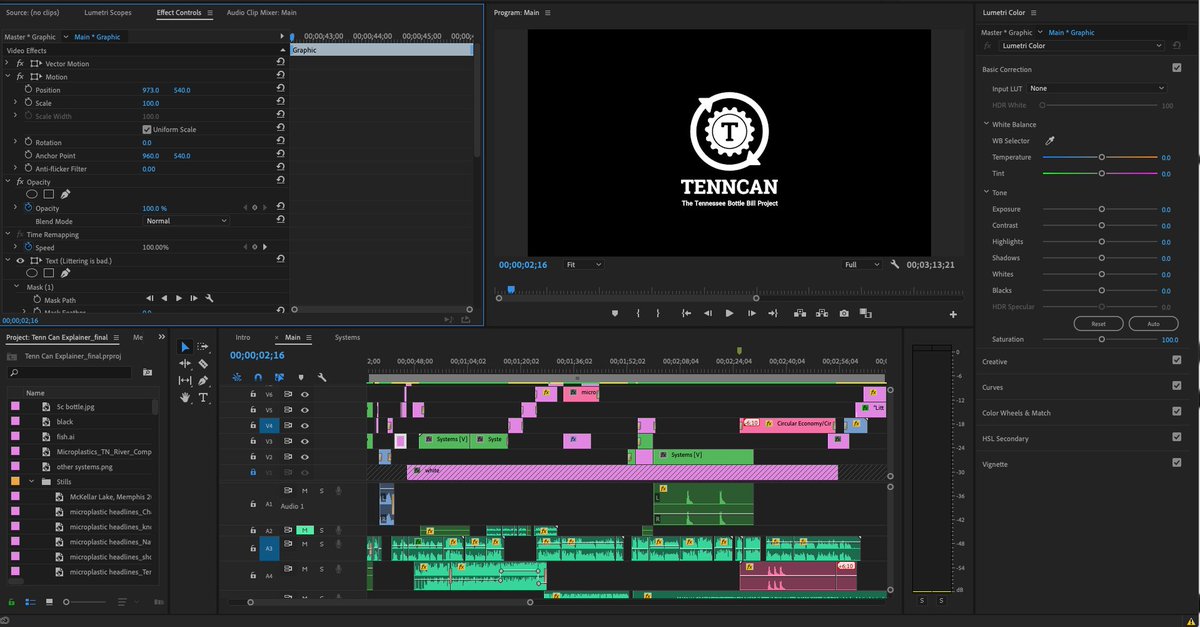Open the Input LUT dropdown
Screen dimensions: 1200x627
1097,88
